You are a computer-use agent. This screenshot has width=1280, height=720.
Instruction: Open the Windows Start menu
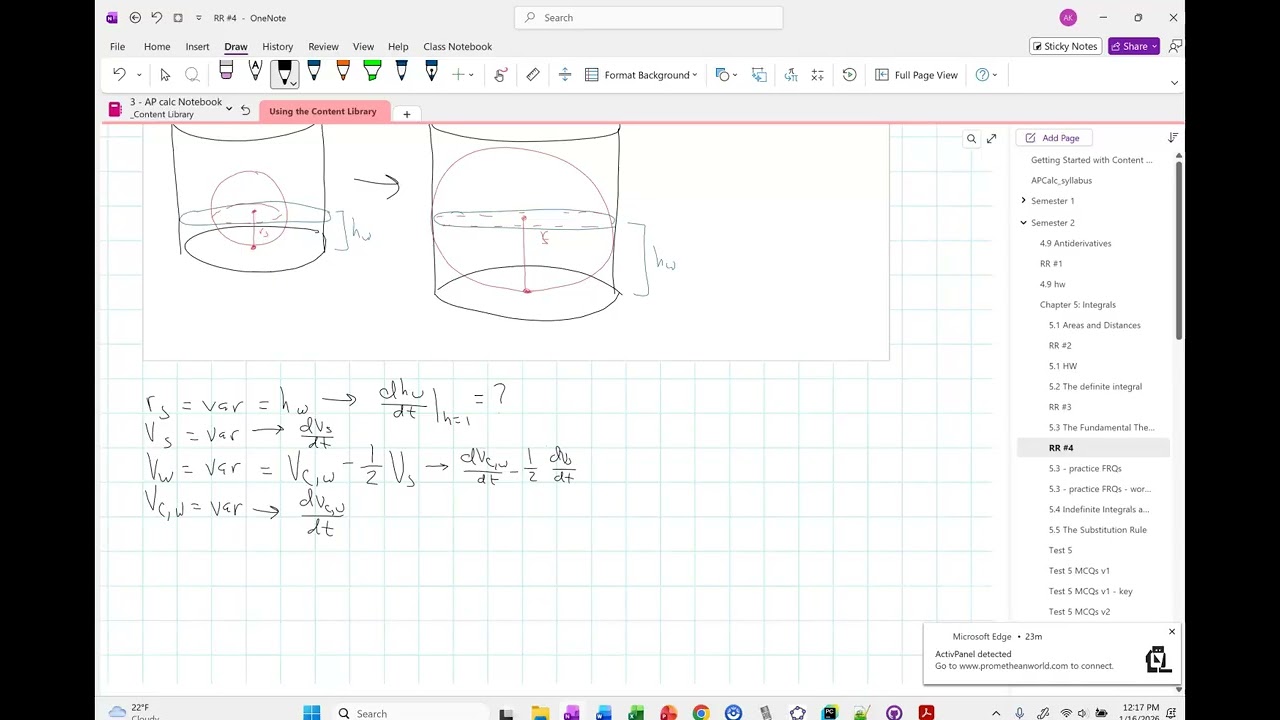pos(312,713)
